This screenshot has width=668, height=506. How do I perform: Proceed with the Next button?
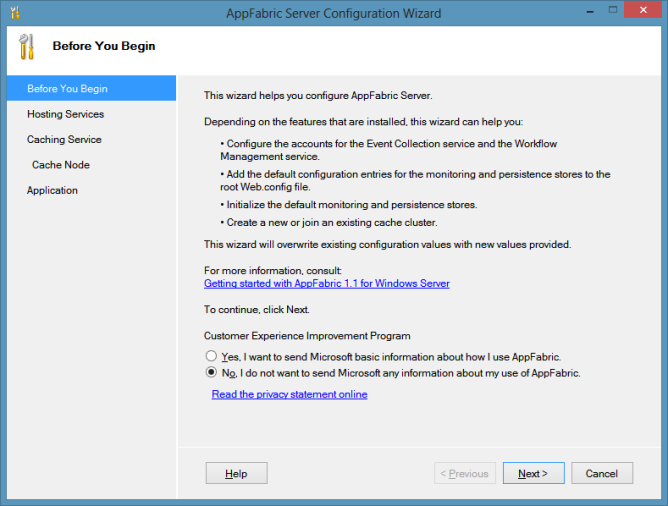533,473
